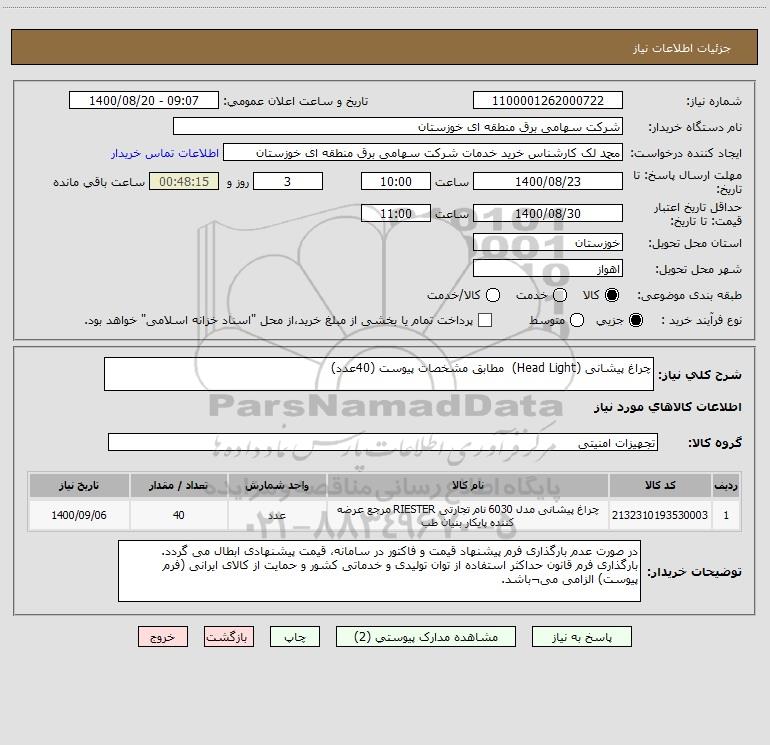Click the delivery province field خوزستان
770x745 pixels.
[548, 242]
